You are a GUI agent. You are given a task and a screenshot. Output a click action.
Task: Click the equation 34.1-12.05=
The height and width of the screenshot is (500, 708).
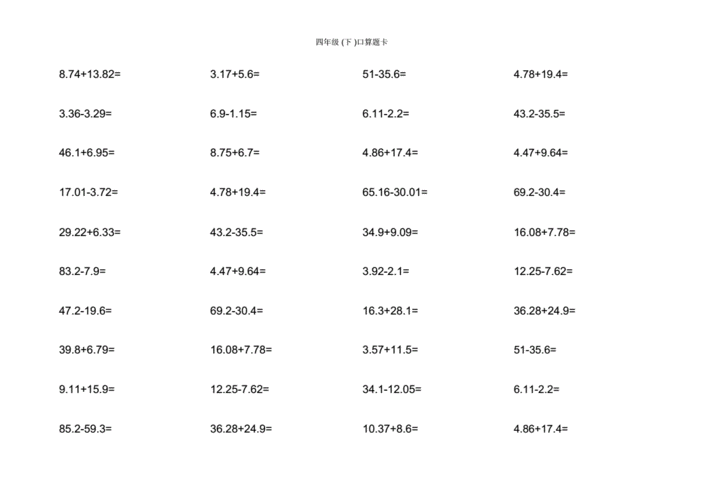[392, 389]
